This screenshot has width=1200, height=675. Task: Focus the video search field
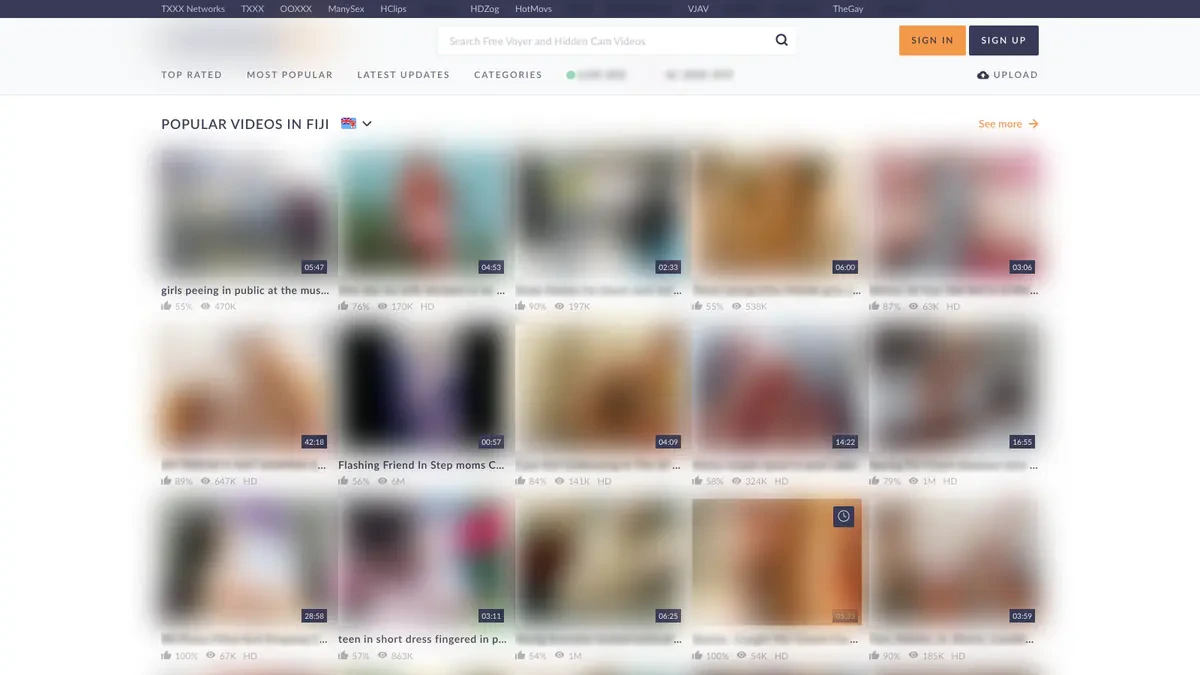(606, 41)
